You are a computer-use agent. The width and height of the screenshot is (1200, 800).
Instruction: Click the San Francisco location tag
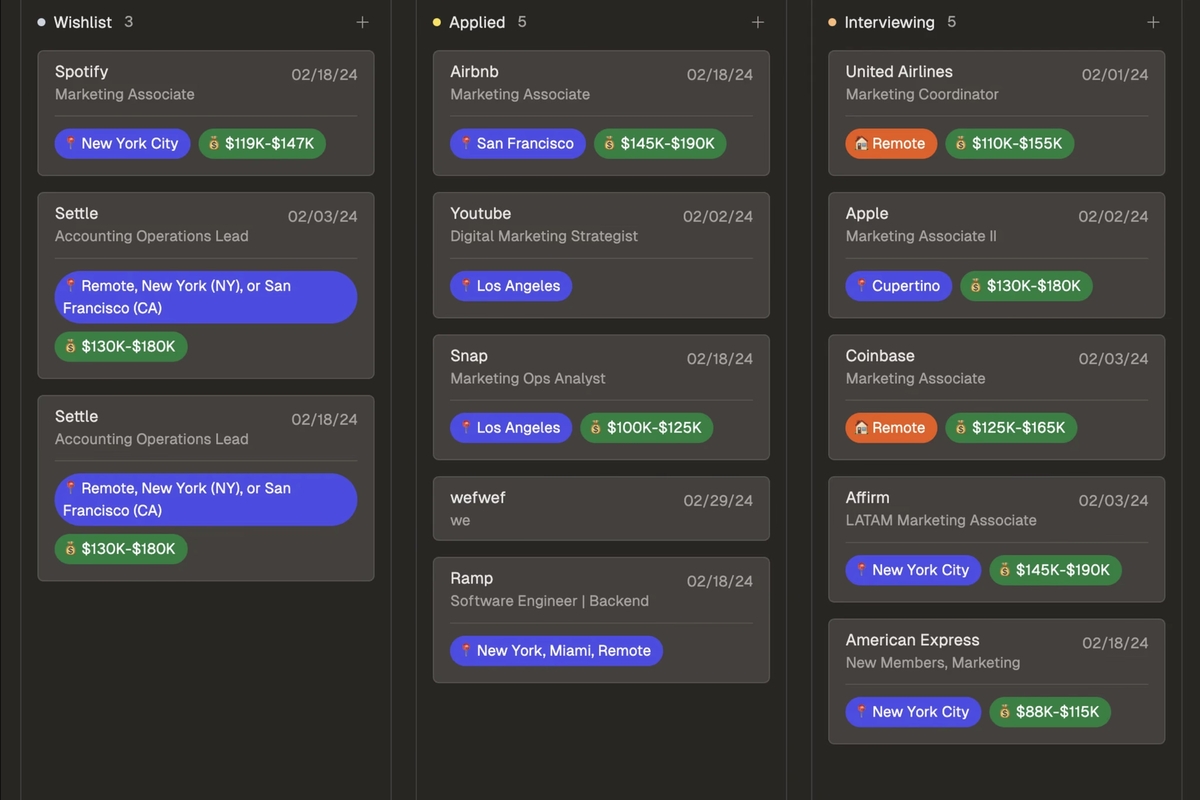[518, 143]
